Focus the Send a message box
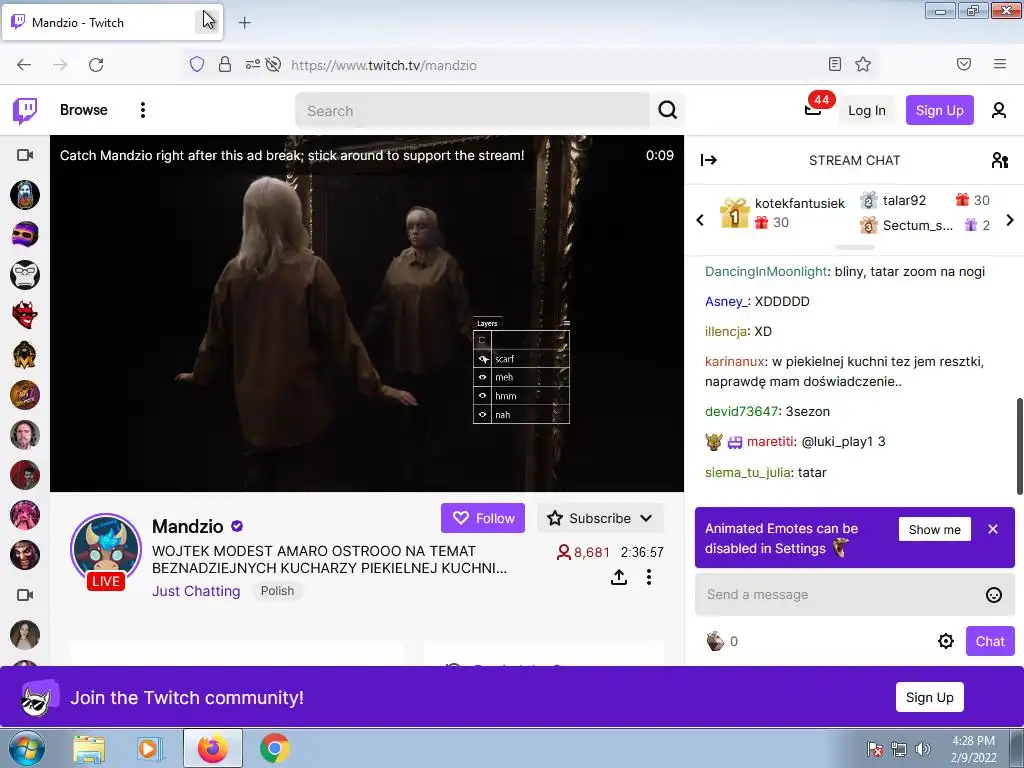The height and width of the screenshot is (768, 1024). (x=842, y=594)
